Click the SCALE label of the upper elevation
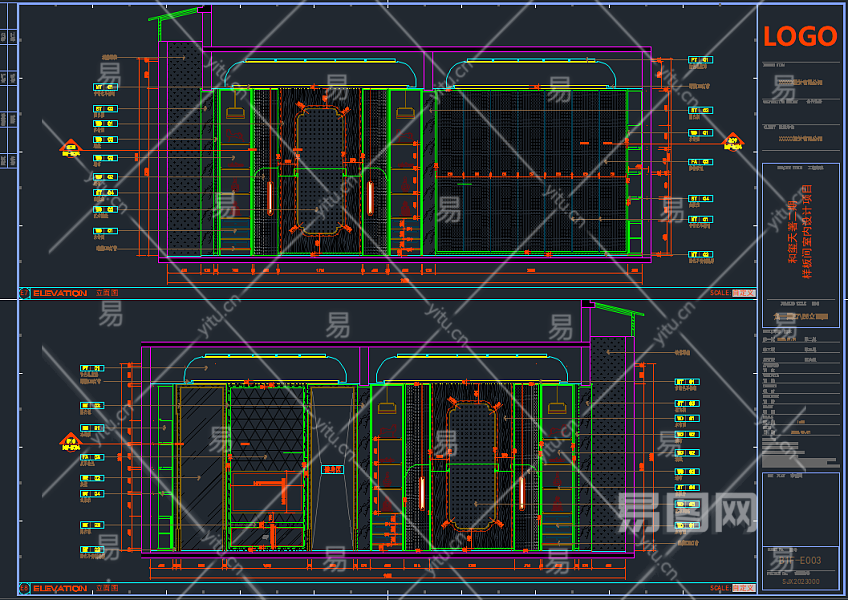This screenshot has width=848, height=600. click(x=720, y=293)
